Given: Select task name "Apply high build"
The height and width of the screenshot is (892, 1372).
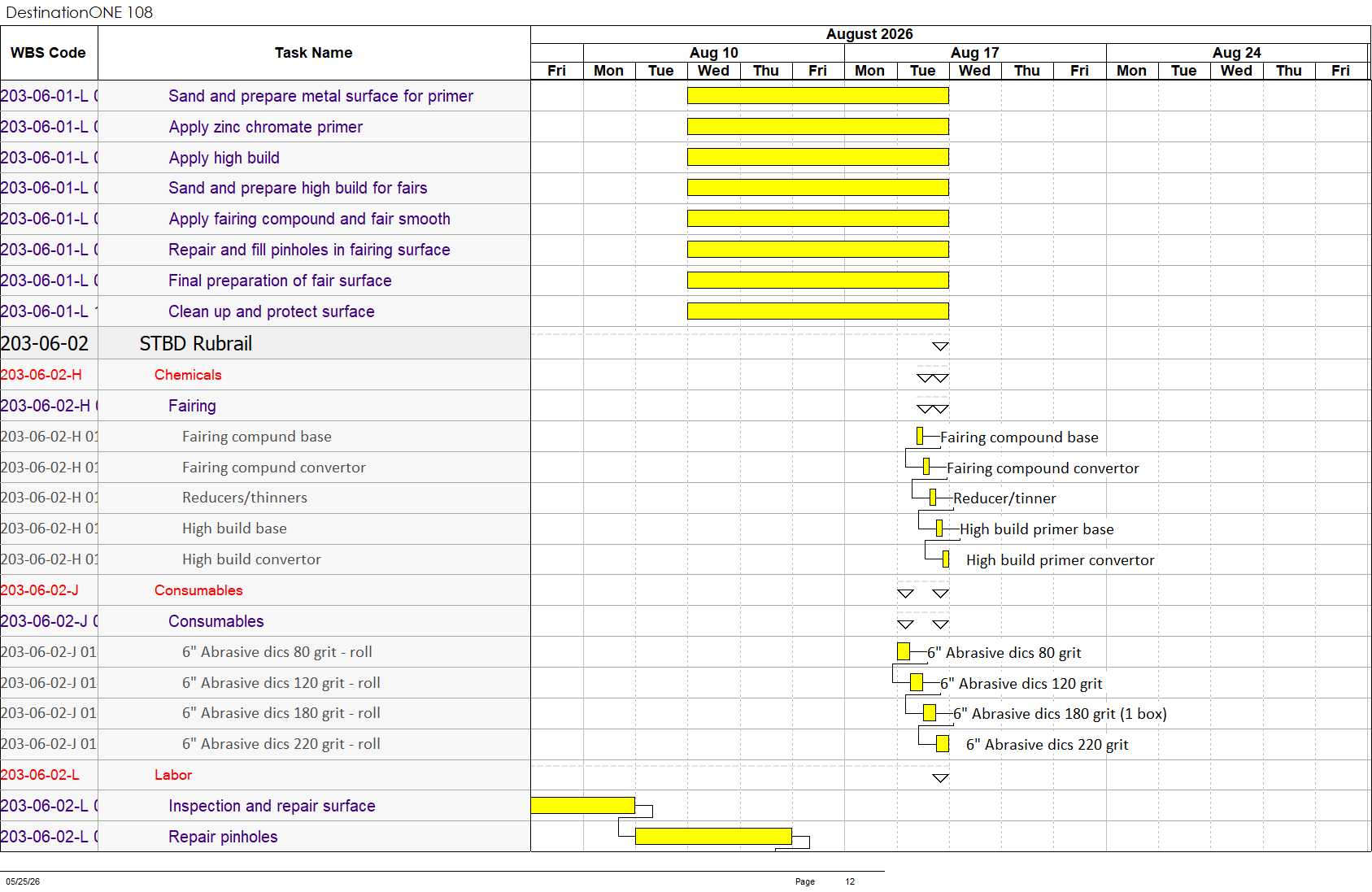Looking at the screenshot, I should pos(224,158).
